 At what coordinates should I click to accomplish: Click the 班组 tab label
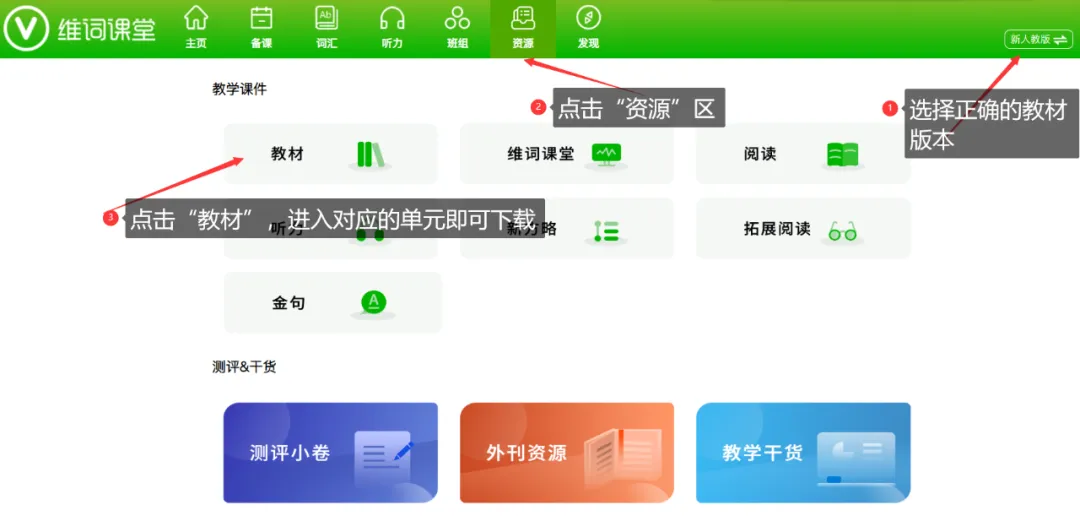pyautogui.click(x=457, y=43)
